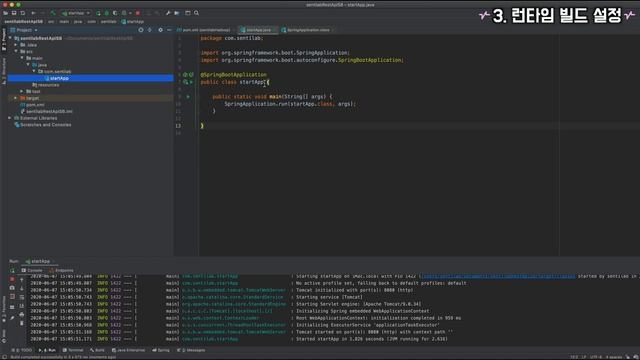Switch to SpringApplication.class editor tab
640x360 pixels.
point(308,30)
